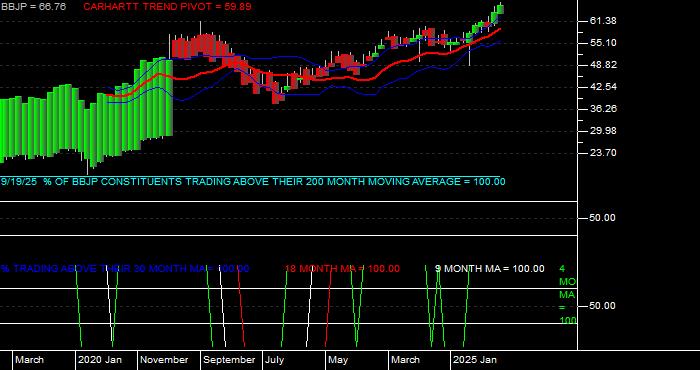Click the blue 30 MONTH MA label
700x370 pixels.
point(125,269)
